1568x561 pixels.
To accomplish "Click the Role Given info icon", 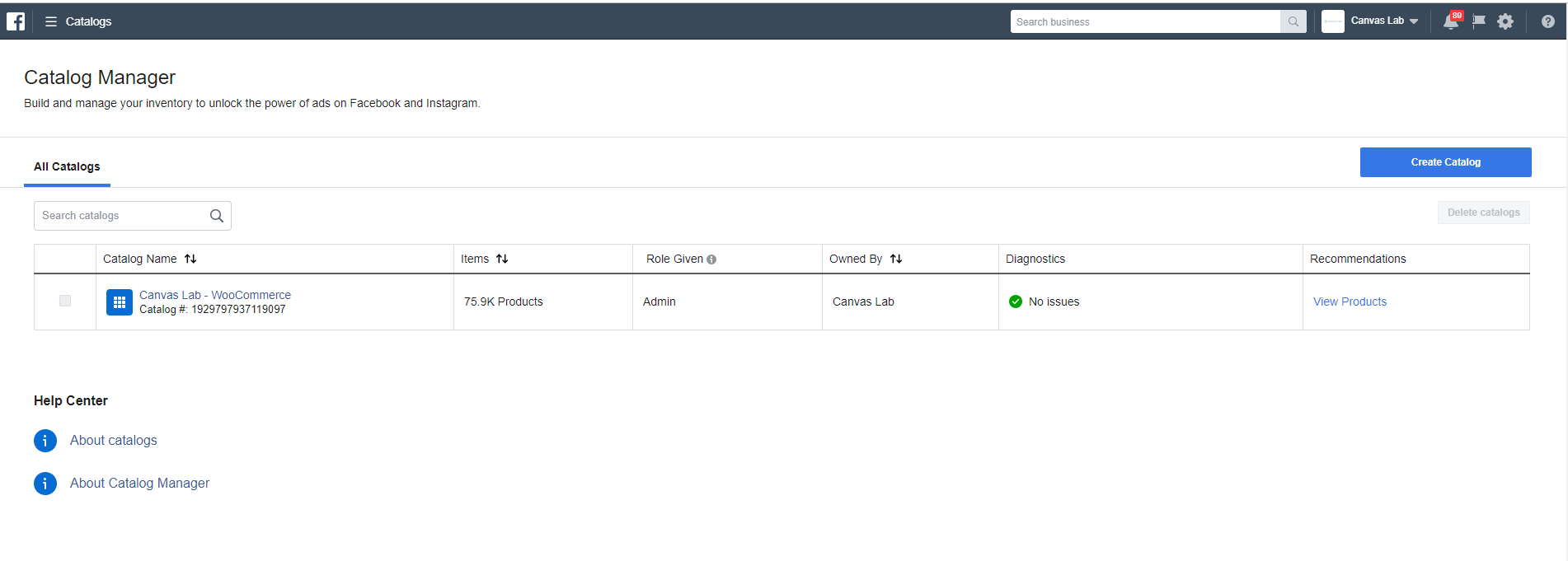I will [711, 259].
